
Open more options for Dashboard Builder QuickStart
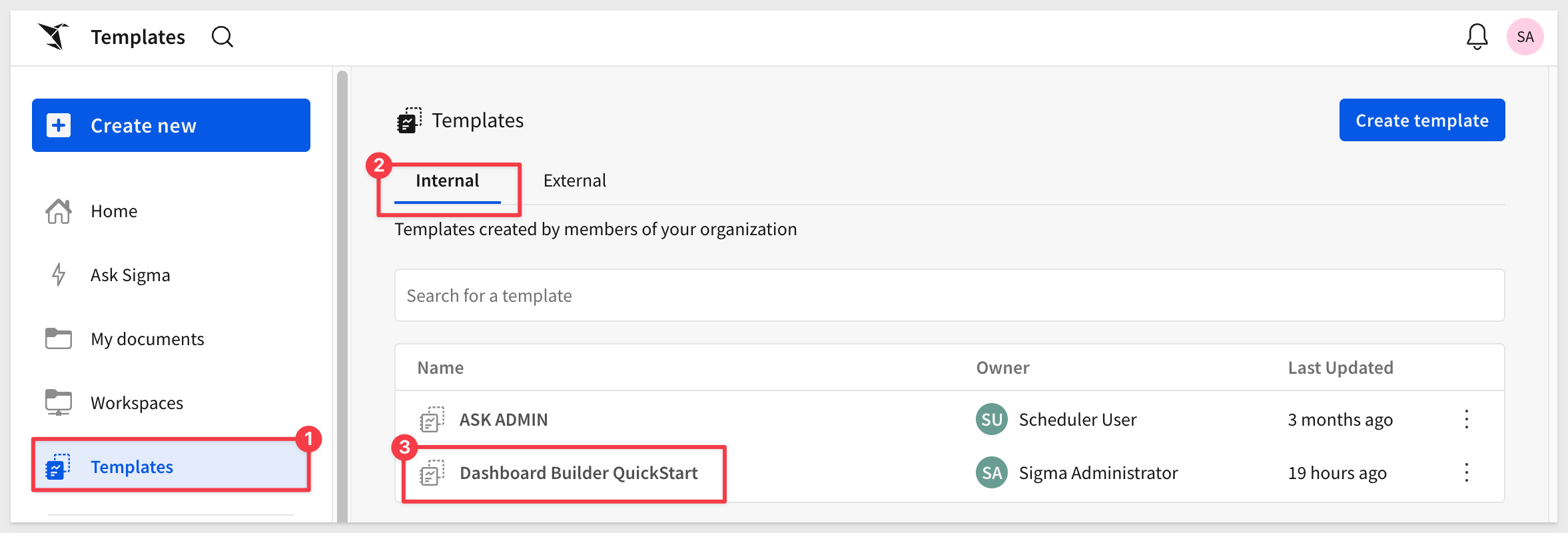click(1466, 472)
